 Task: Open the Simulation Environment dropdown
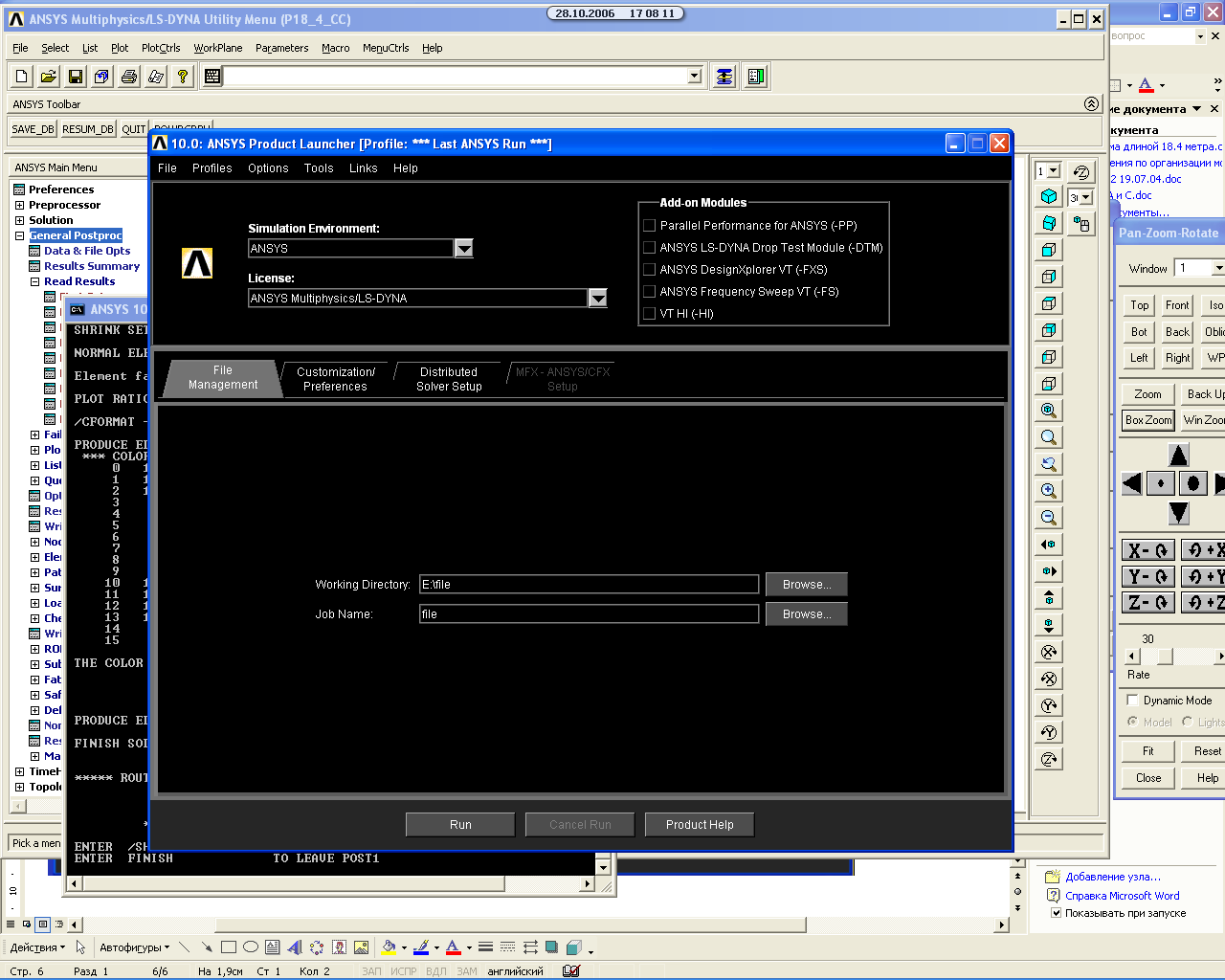[x=464, y=249]
